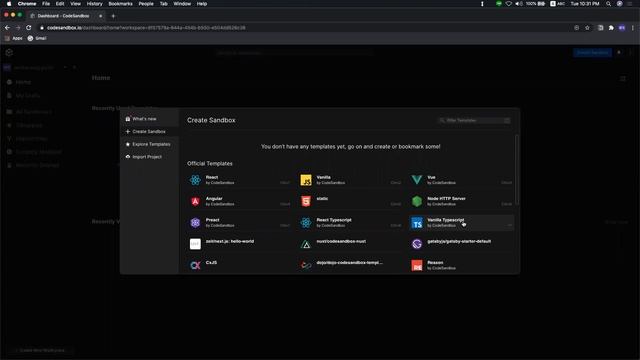Open the History menu

[x=94, y=4]
